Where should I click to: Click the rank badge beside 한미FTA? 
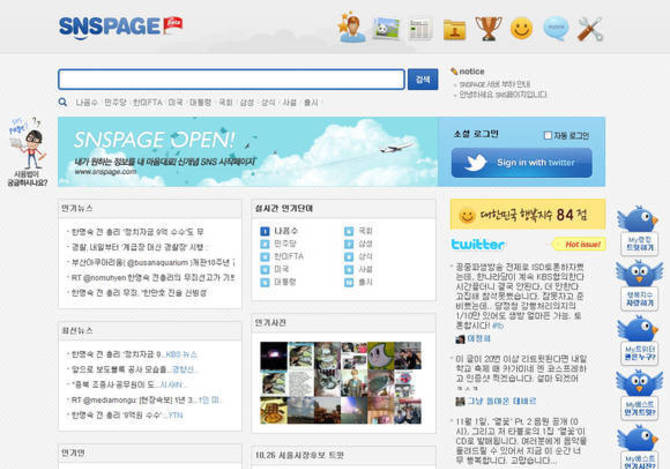tap(265, 257)
